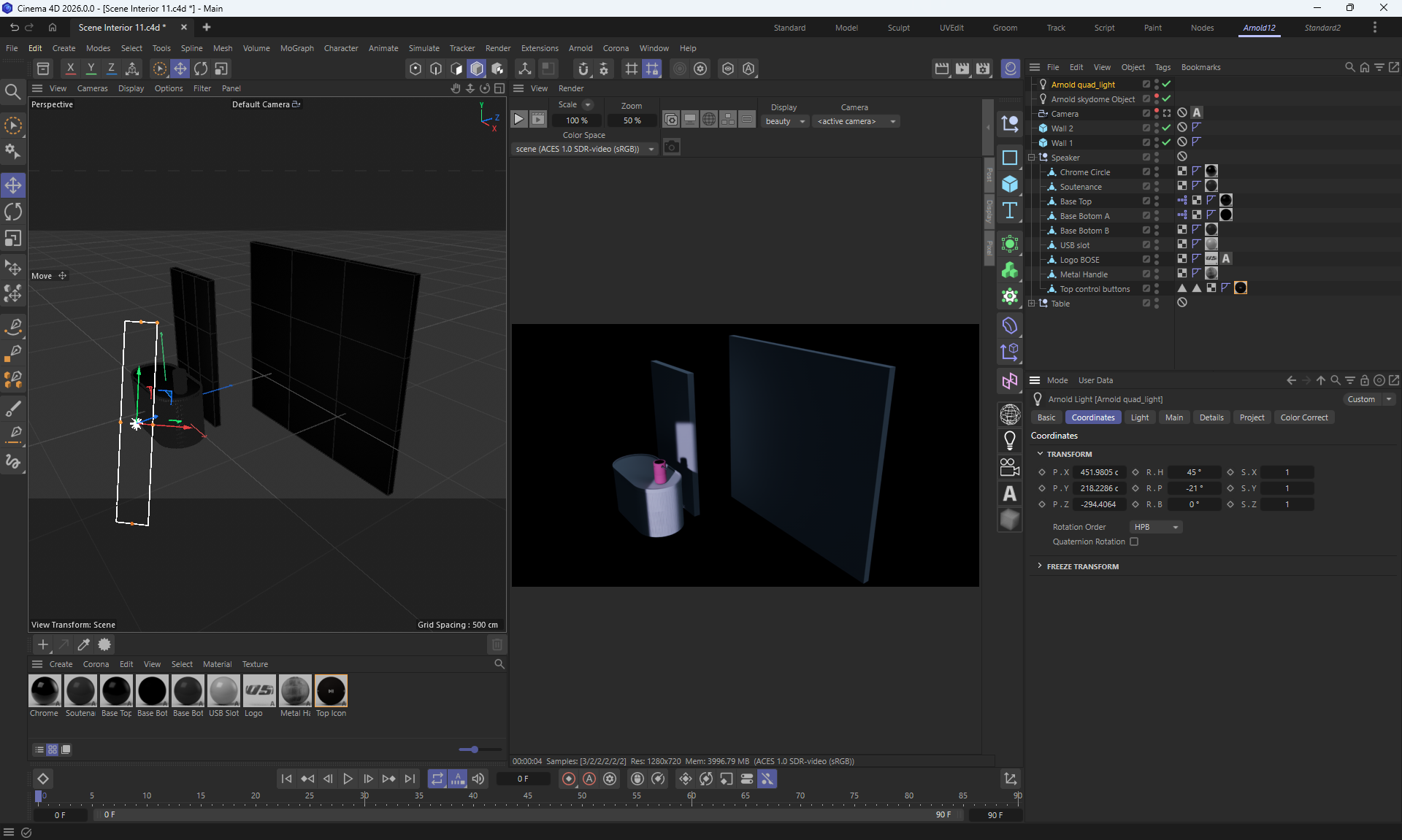Open the Rotation Order HPB dropdown

click(x=1155, y=527)
